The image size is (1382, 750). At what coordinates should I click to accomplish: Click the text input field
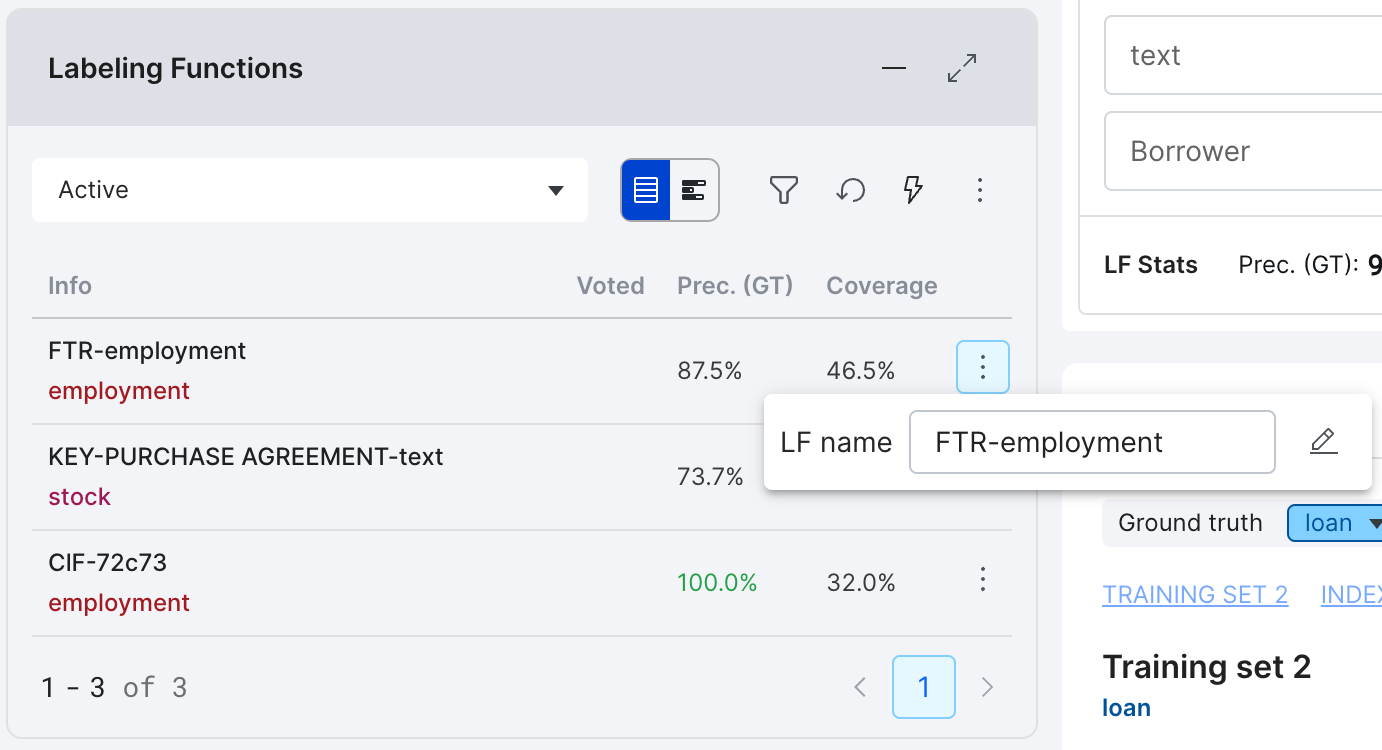click(x=1243, y=55)
